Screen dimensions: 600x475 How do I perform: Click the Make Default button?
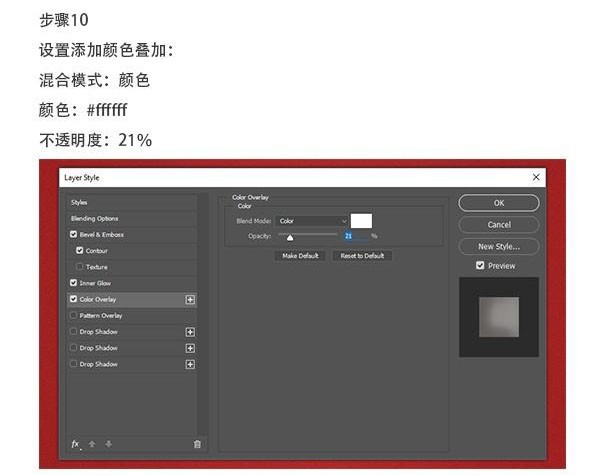click(x=300, y=256)
